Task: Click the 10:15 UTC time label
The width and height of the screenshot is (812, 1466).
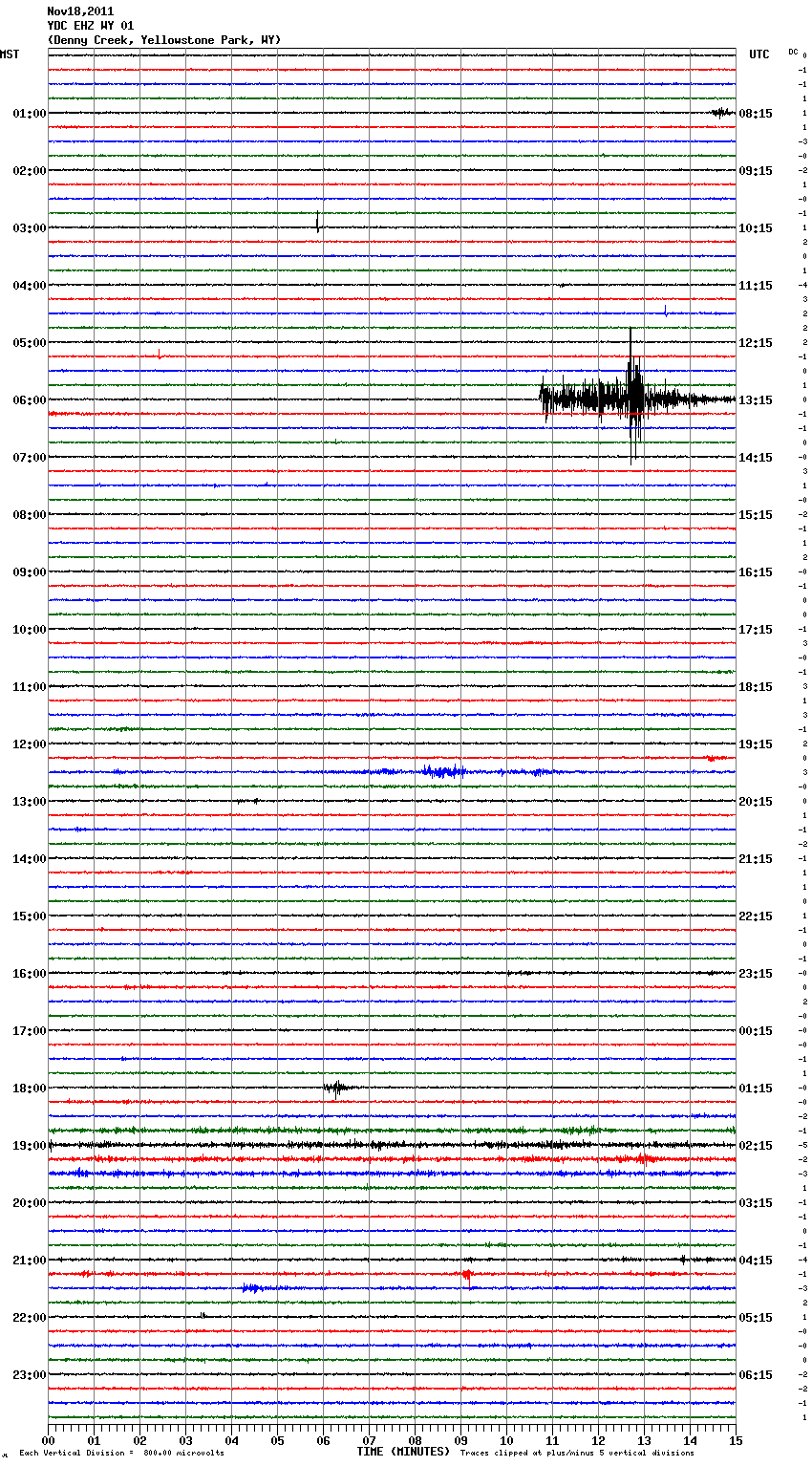Action: click(756, 228)
